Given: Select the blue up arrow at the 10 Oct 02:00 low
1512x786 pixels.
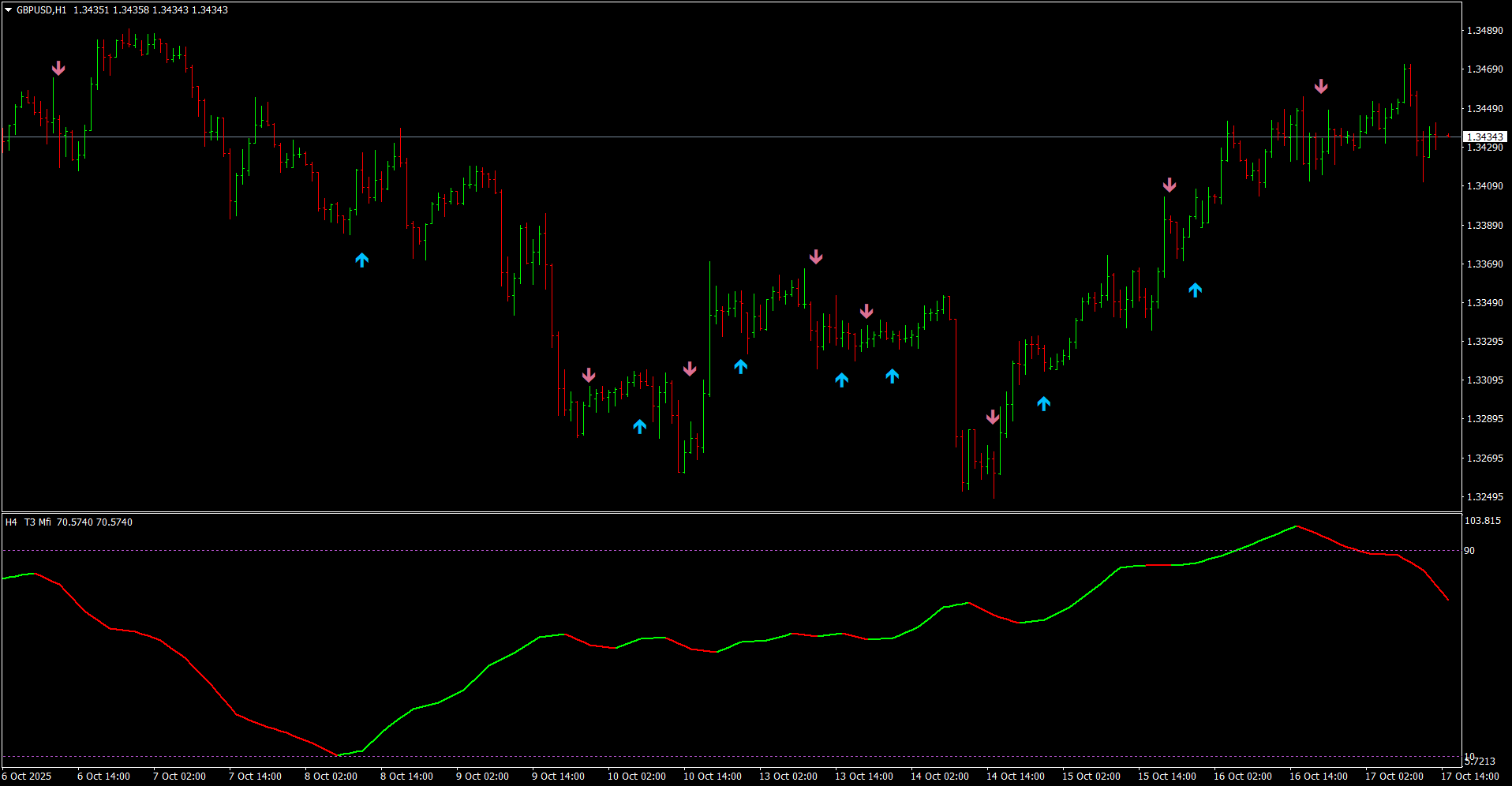Looking at the screenshot, I should click(x=639, y=426).
